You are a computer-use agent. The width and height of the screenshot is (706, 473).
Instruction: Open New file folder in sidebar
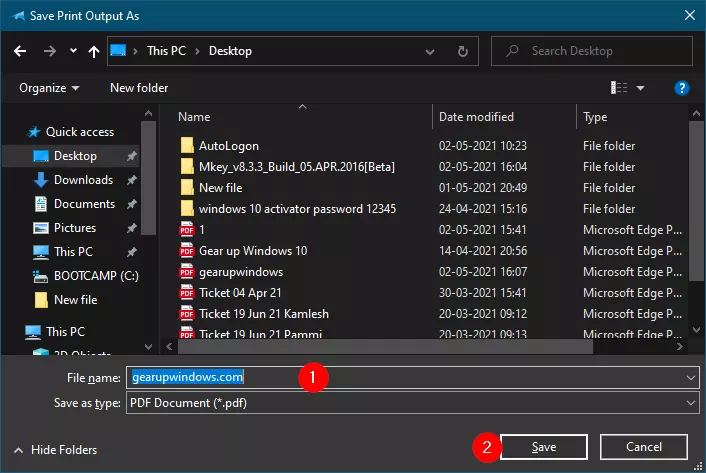[x=75, y=300]
